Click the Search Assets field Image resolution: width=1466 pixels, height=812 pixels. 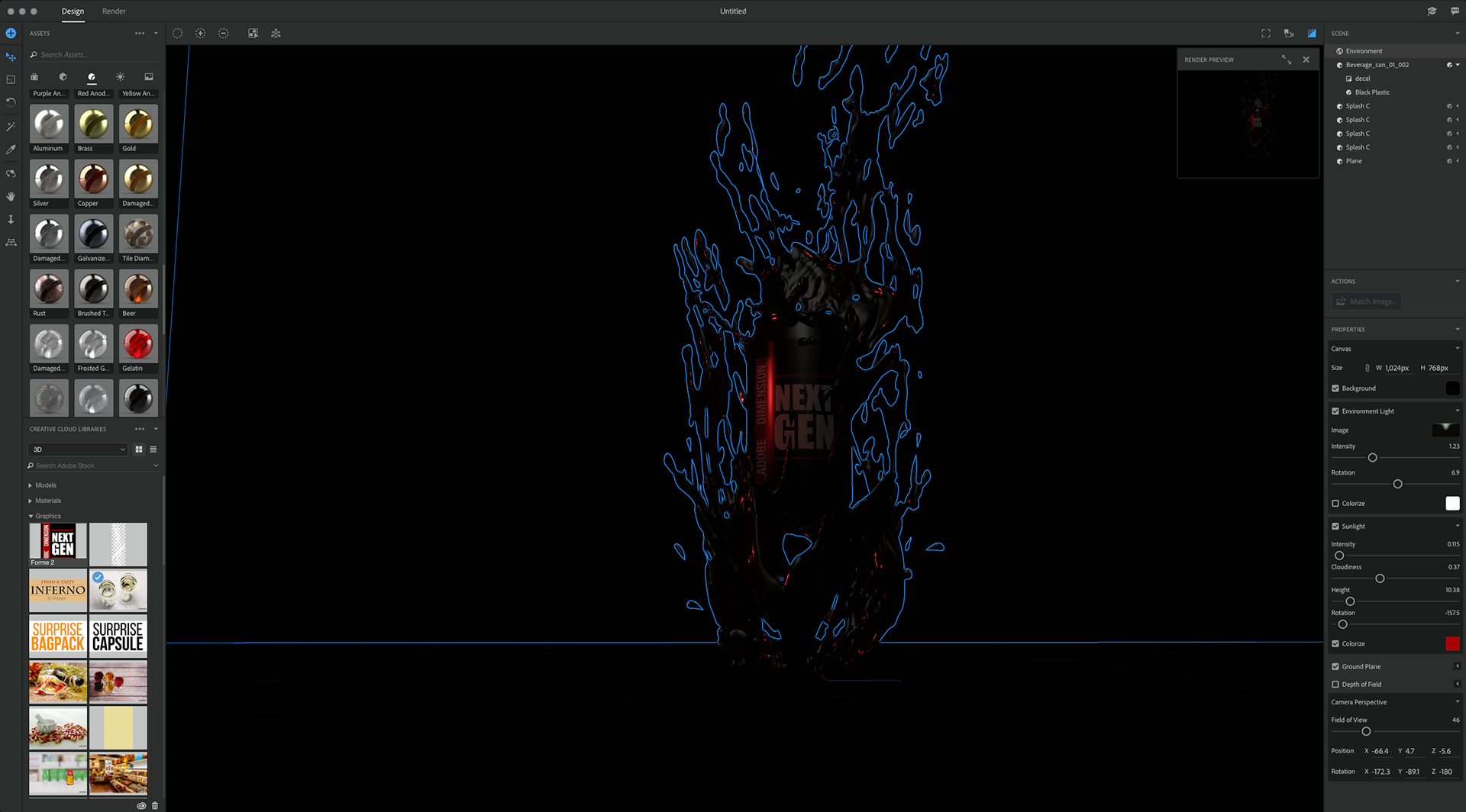pos(94,55)
